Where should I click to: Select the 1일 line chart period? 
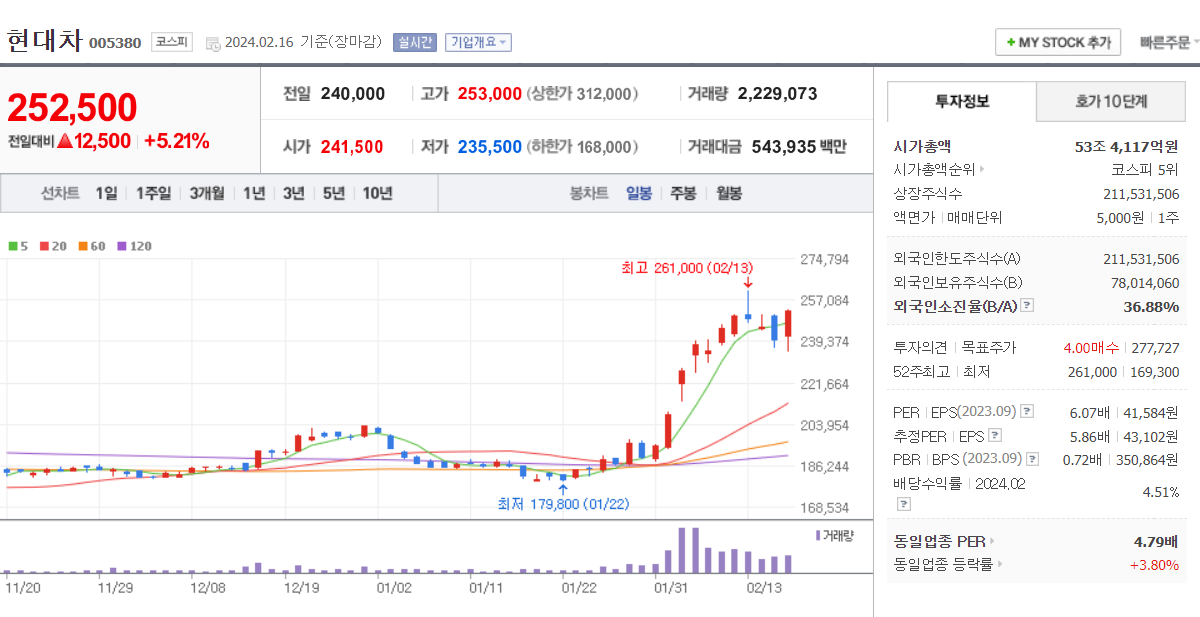click(x=106, y=194)
